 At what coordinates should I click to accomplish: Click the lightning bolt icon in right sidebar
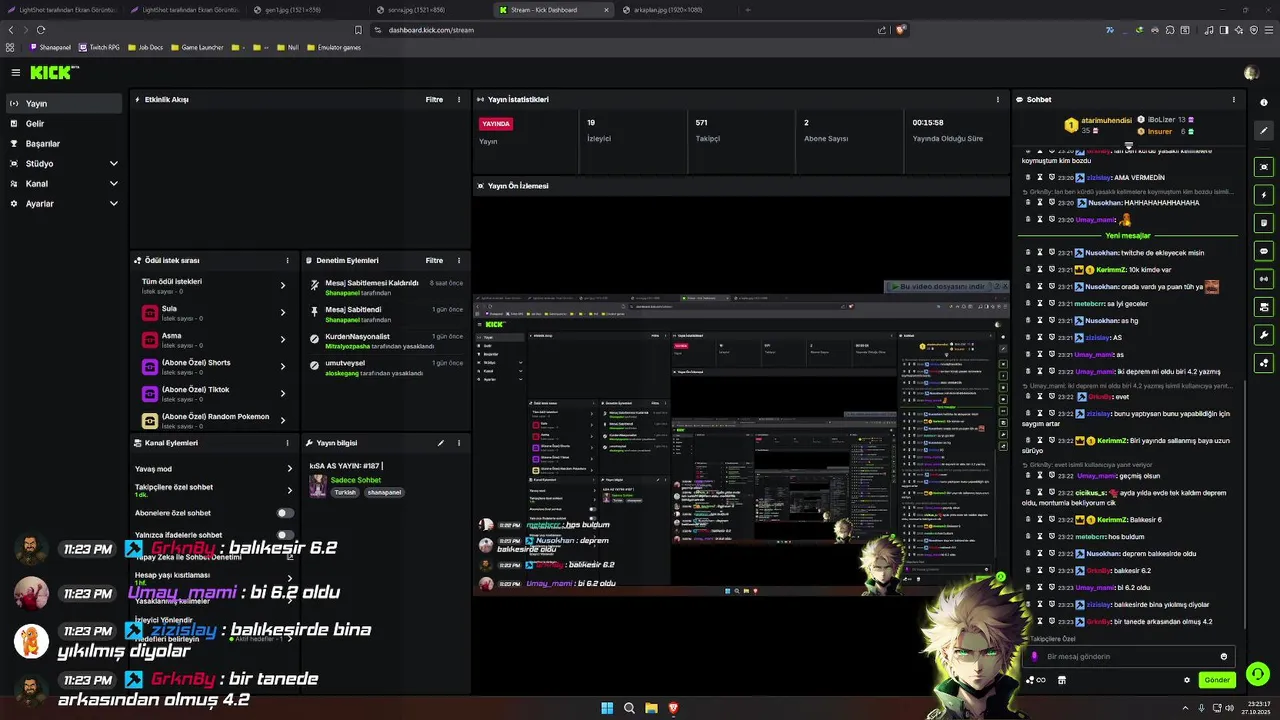tap(1264, 195)
